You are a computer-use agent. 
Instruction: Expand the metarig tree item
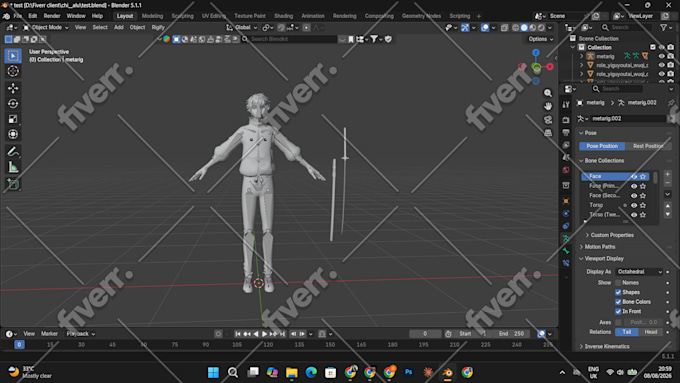click(x=582, y=56)
